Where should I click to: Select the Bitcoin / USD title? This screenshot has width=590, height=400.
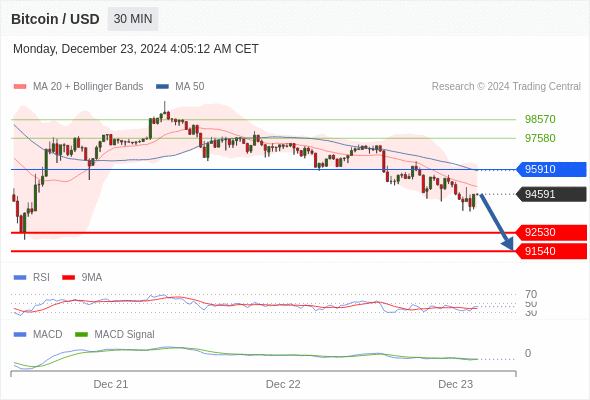coord(55,19)
